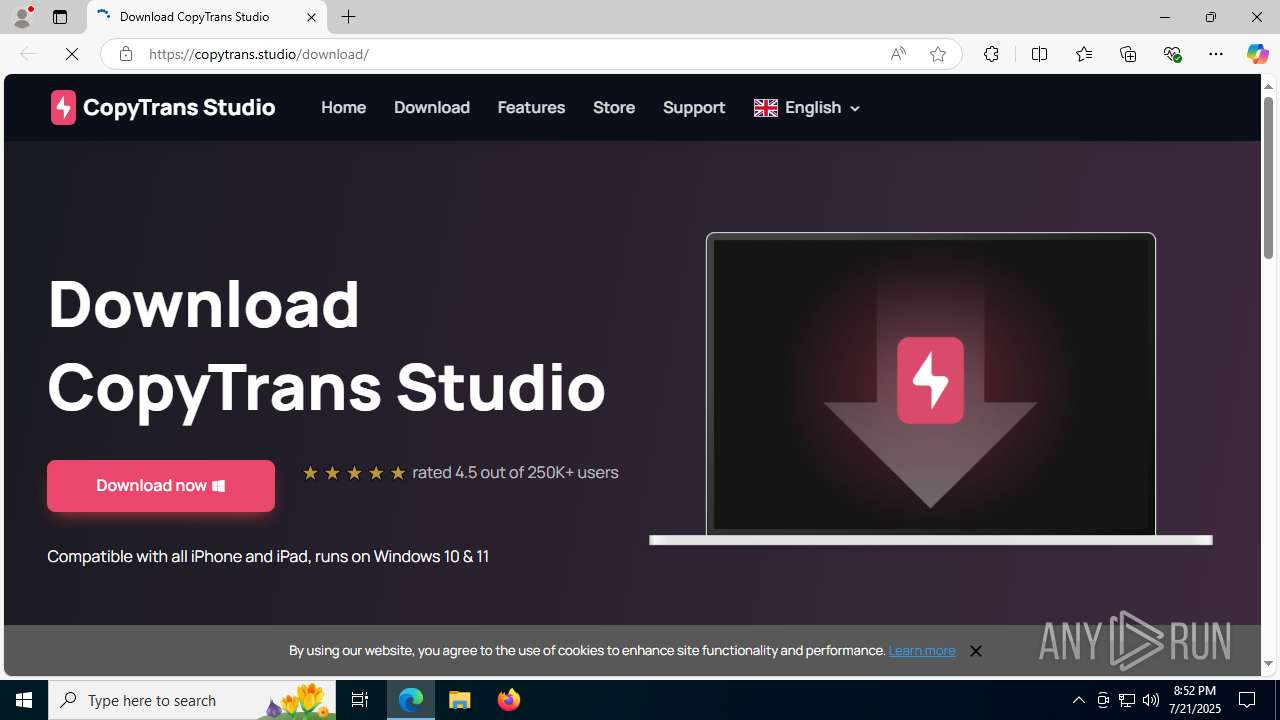Click the taskbar clock and date

1196,700
